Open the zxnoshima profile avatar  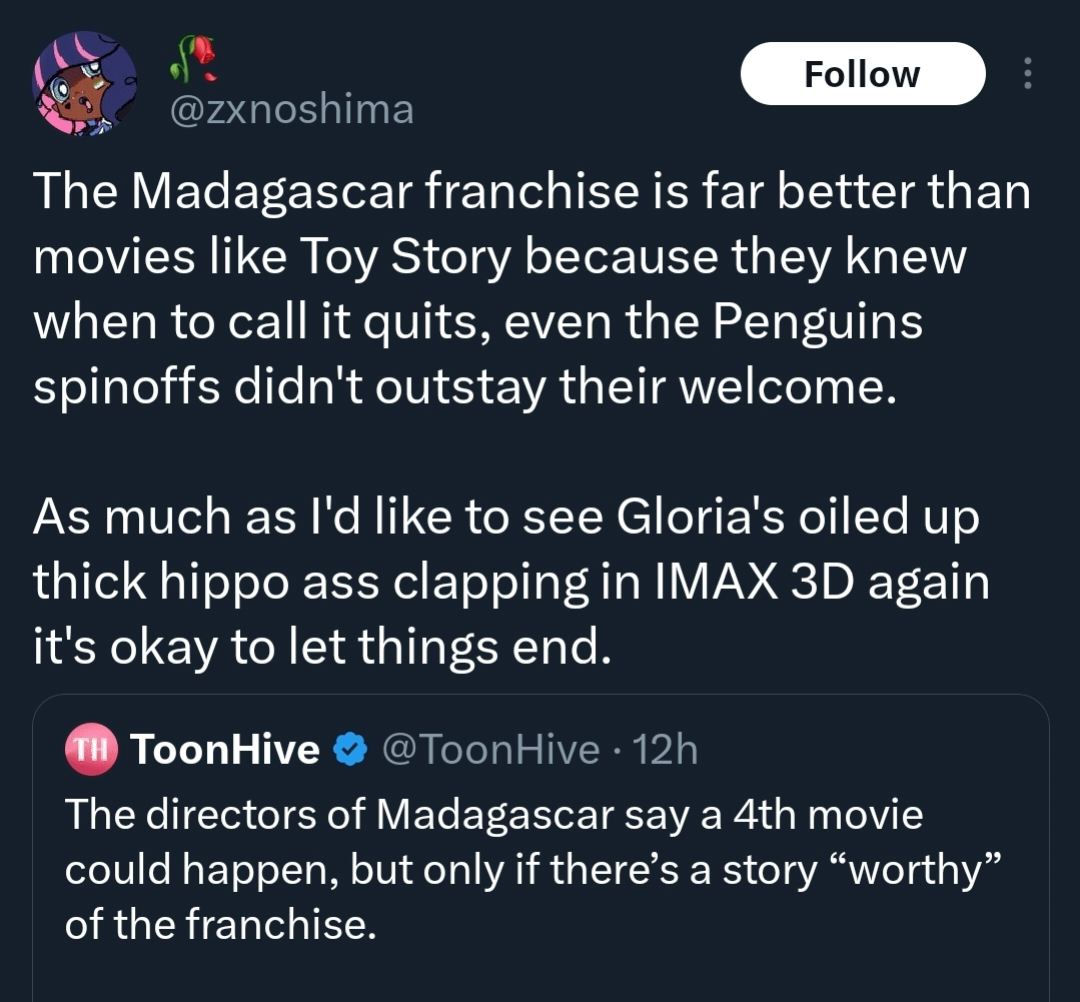84,83
